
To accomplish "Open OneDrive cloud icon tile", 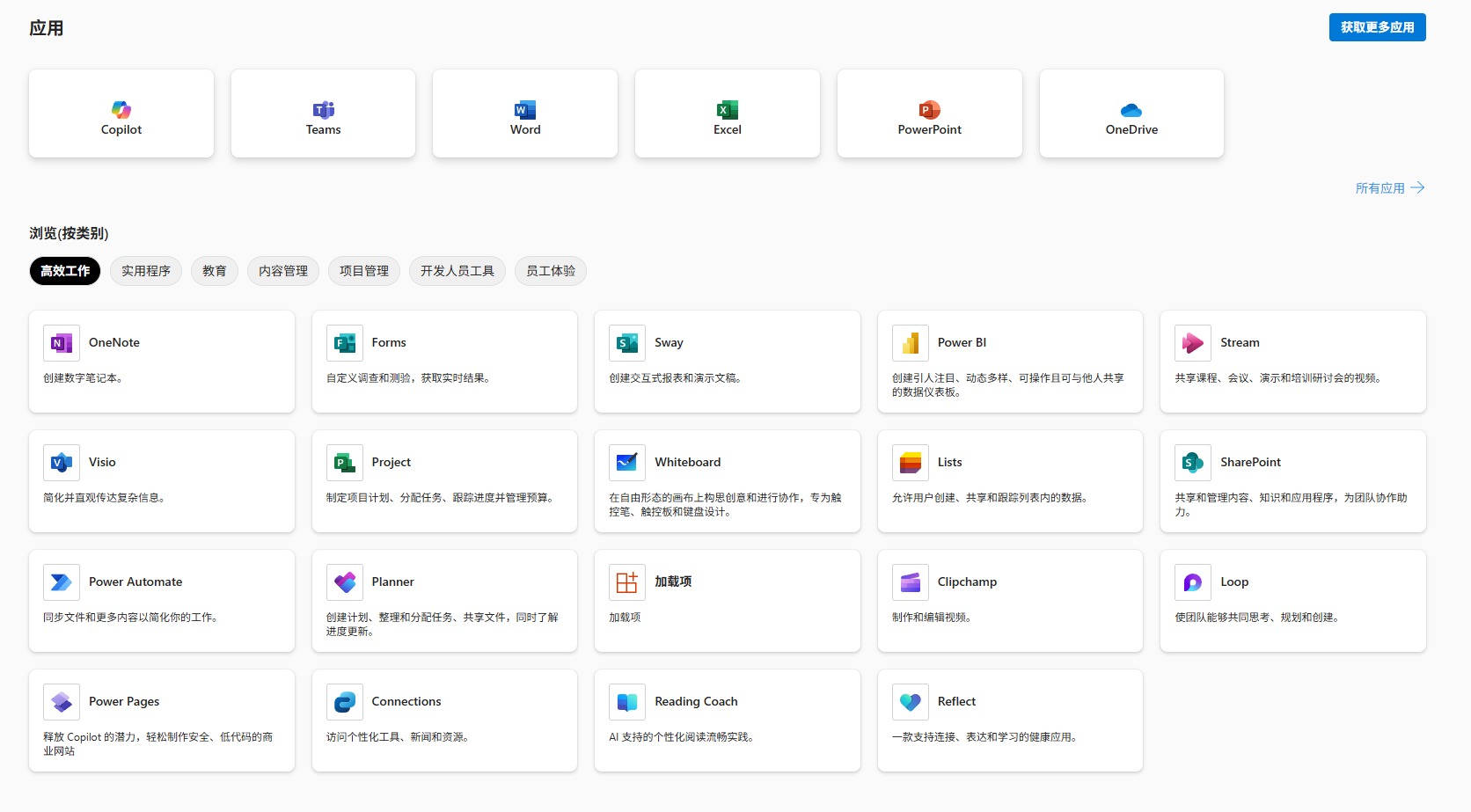I will 1131,114.
